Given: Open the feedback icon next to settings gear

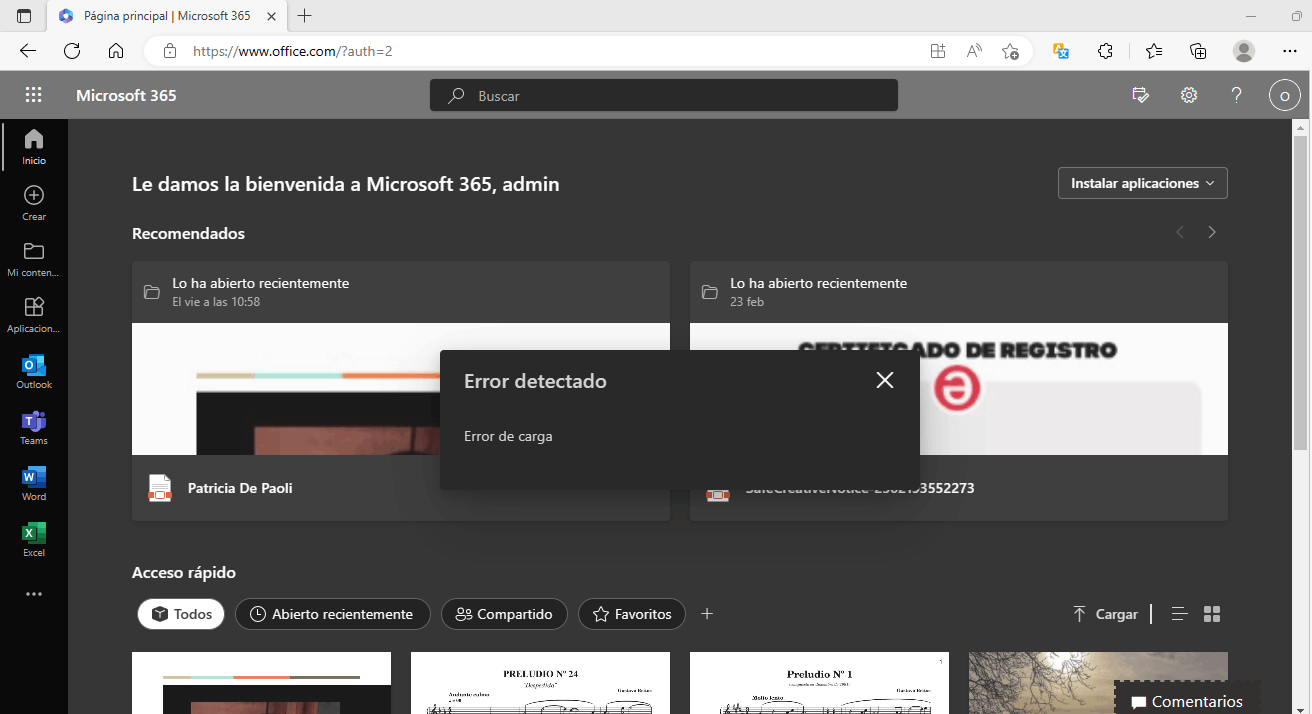Looking at the screenshot, I should click(1140, 95).
